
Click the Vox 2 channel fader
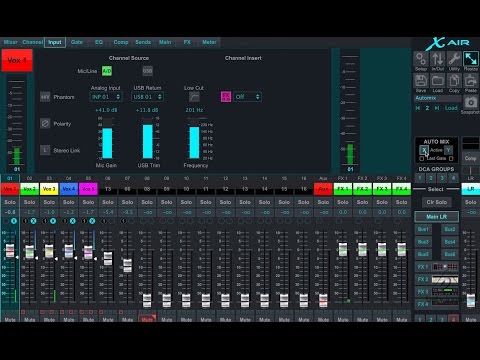coord(30,252)
